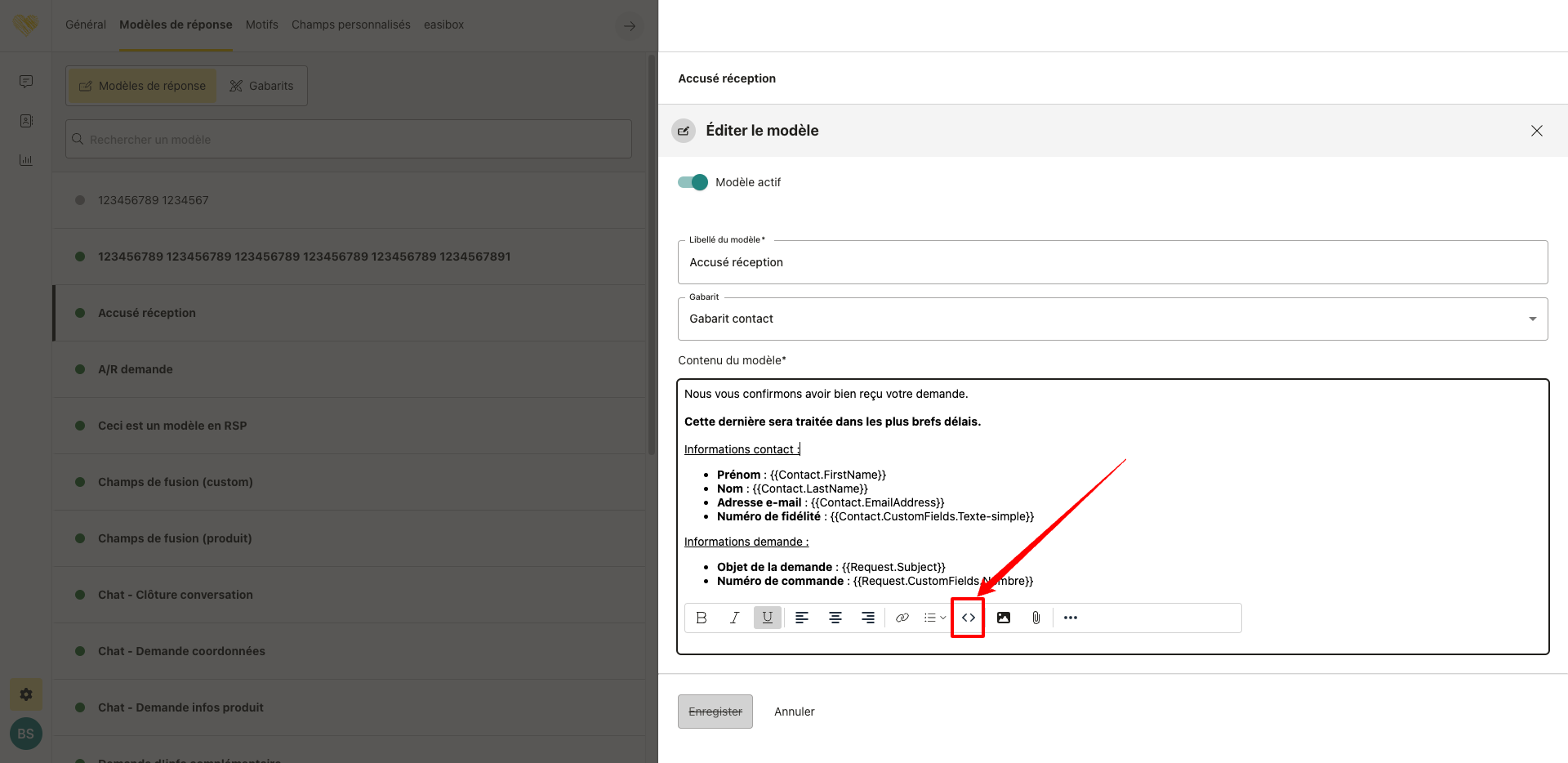
Task: Insert a hyperlink from the toolbar
Action: pyautogui.click(x=902, y=618)
